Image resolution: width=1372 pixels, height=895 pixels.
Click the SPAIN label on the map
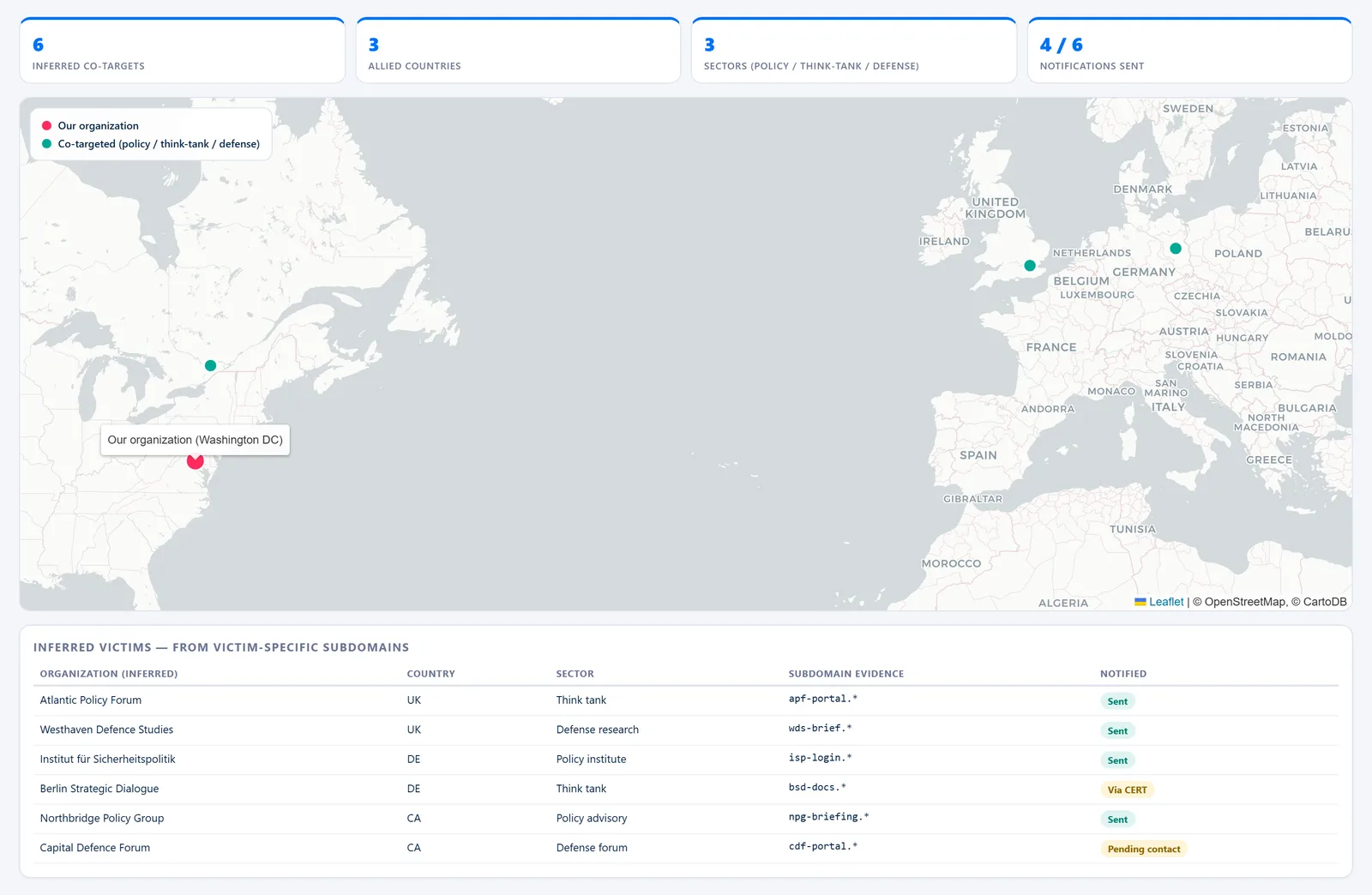click(978, 455)
